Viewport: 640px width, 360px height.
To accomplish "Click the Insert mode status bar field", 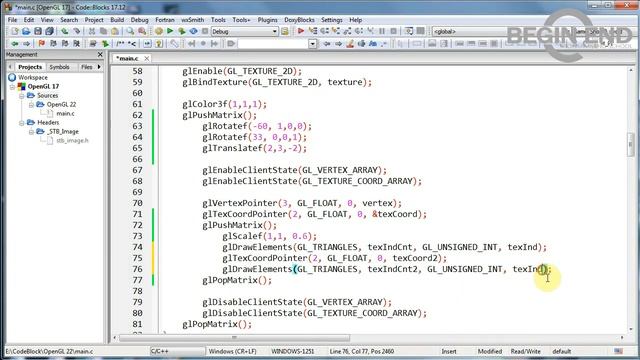I will point(449,351).
